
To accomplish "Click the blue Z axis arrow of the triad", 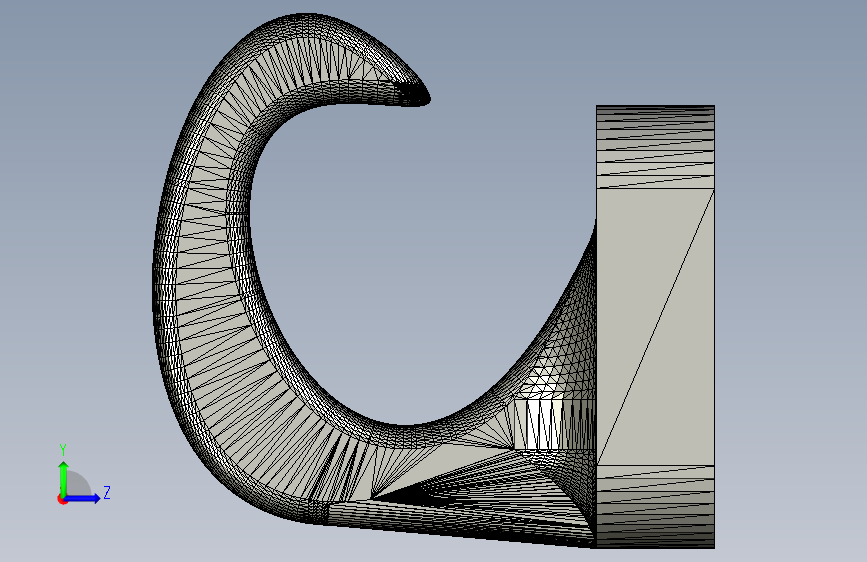I will pyautogui.click(x=82, y=498).
